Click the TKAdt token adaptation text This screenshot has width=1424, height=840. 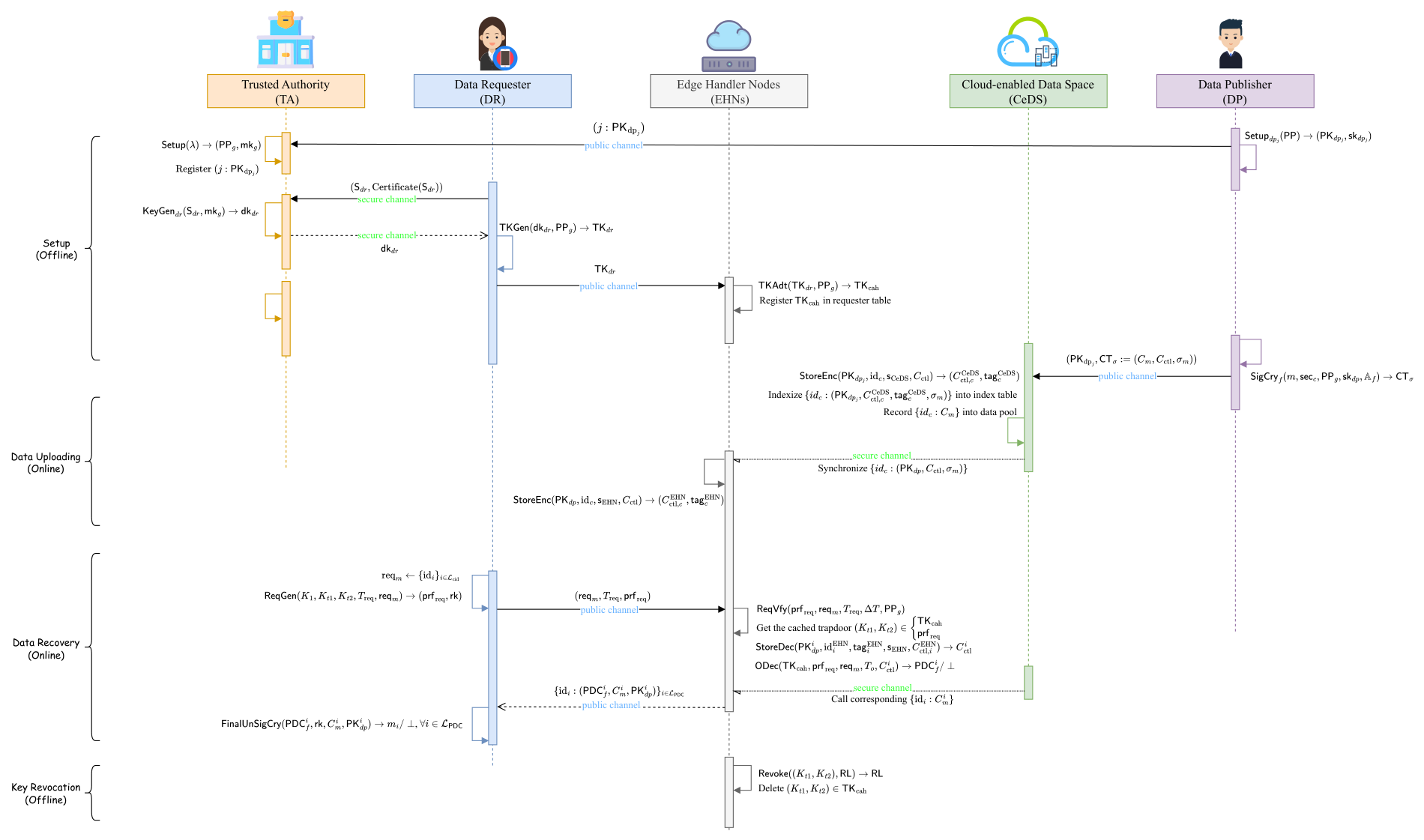[x=818, y=285]
